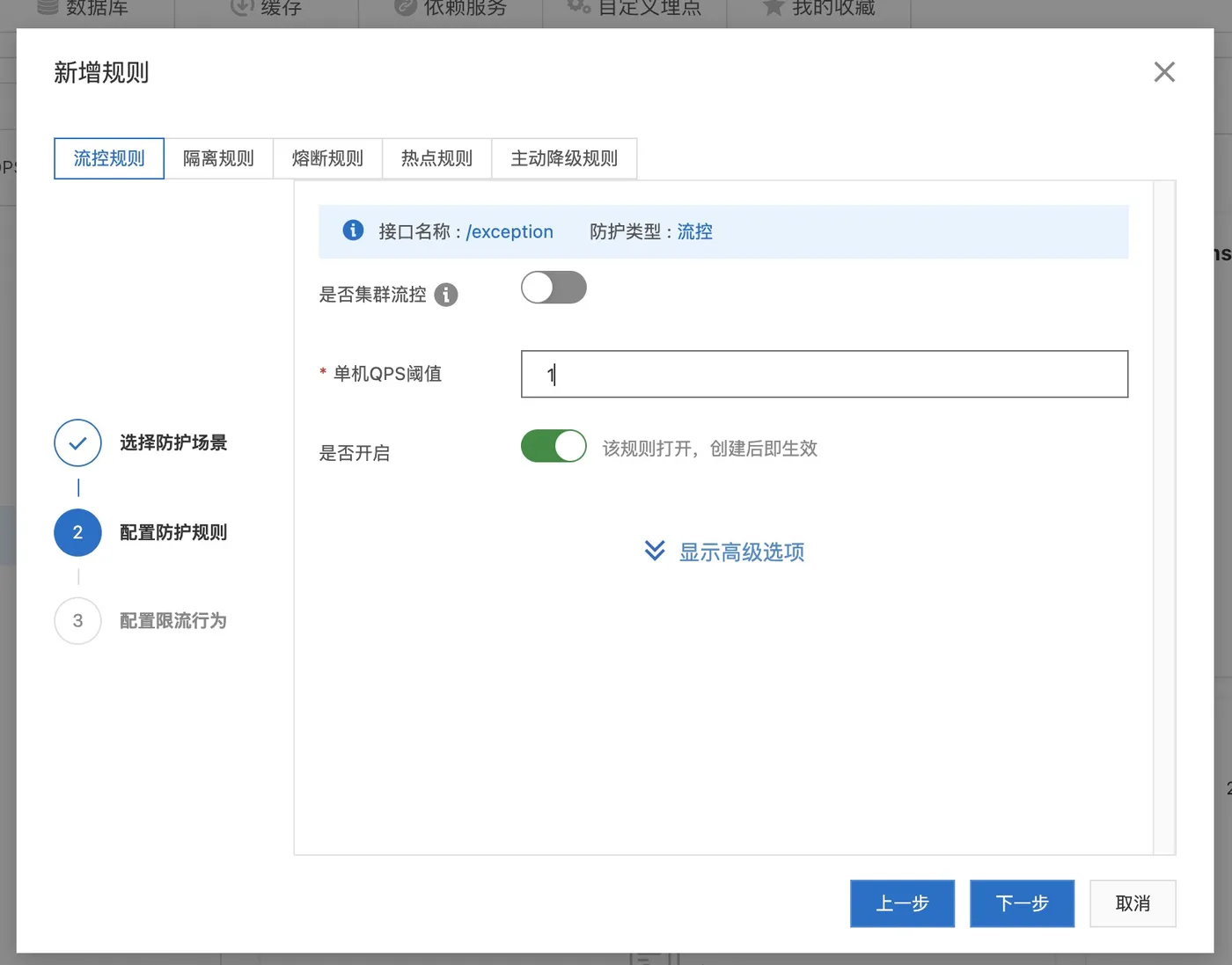The image size is (1232, 965).
Task: Expand 显示高级选项 link
Action: click(x=742, y=552)
